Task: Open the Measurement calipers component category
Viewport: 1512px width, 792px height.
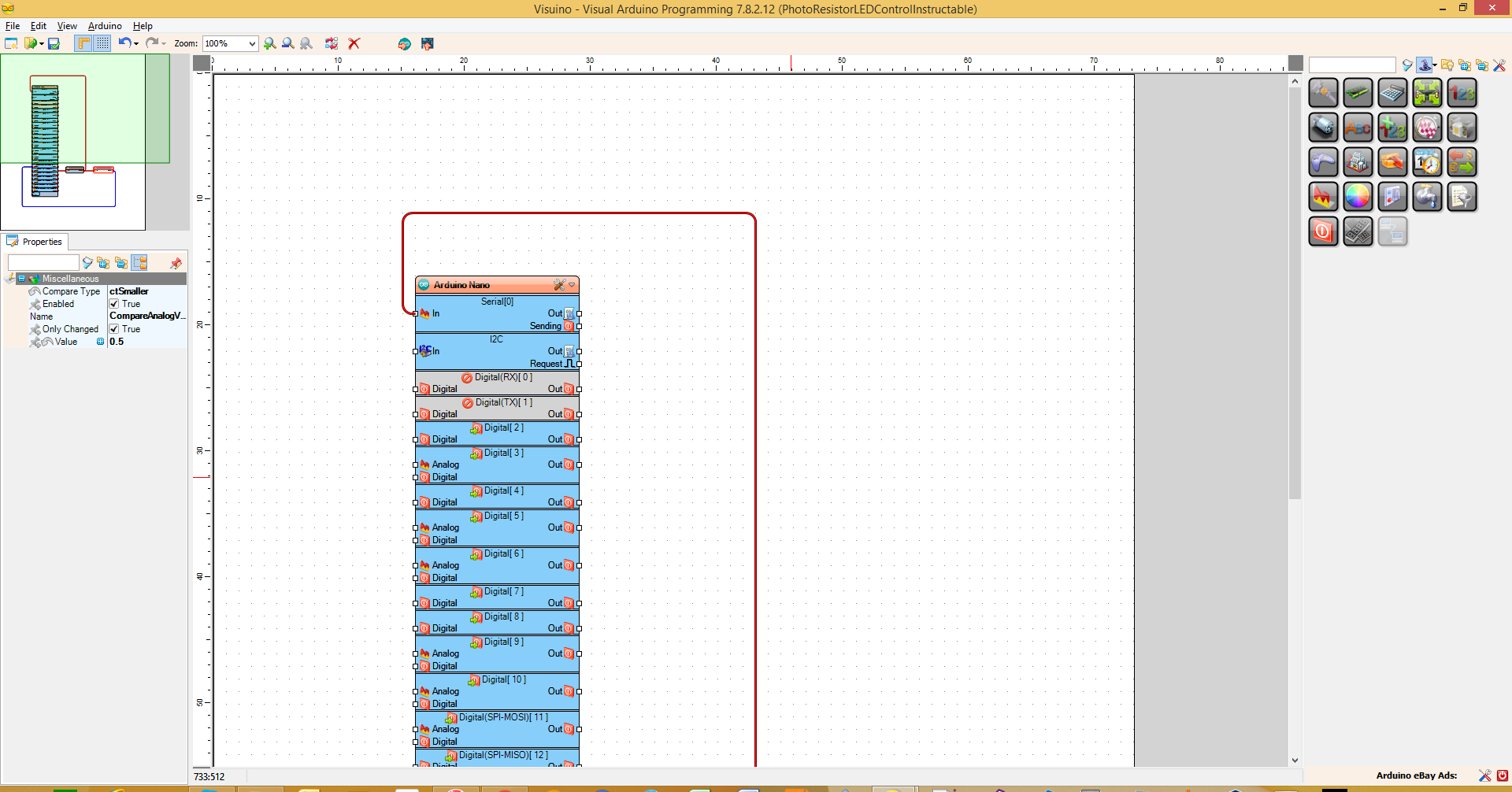Action: (1323, 93)
